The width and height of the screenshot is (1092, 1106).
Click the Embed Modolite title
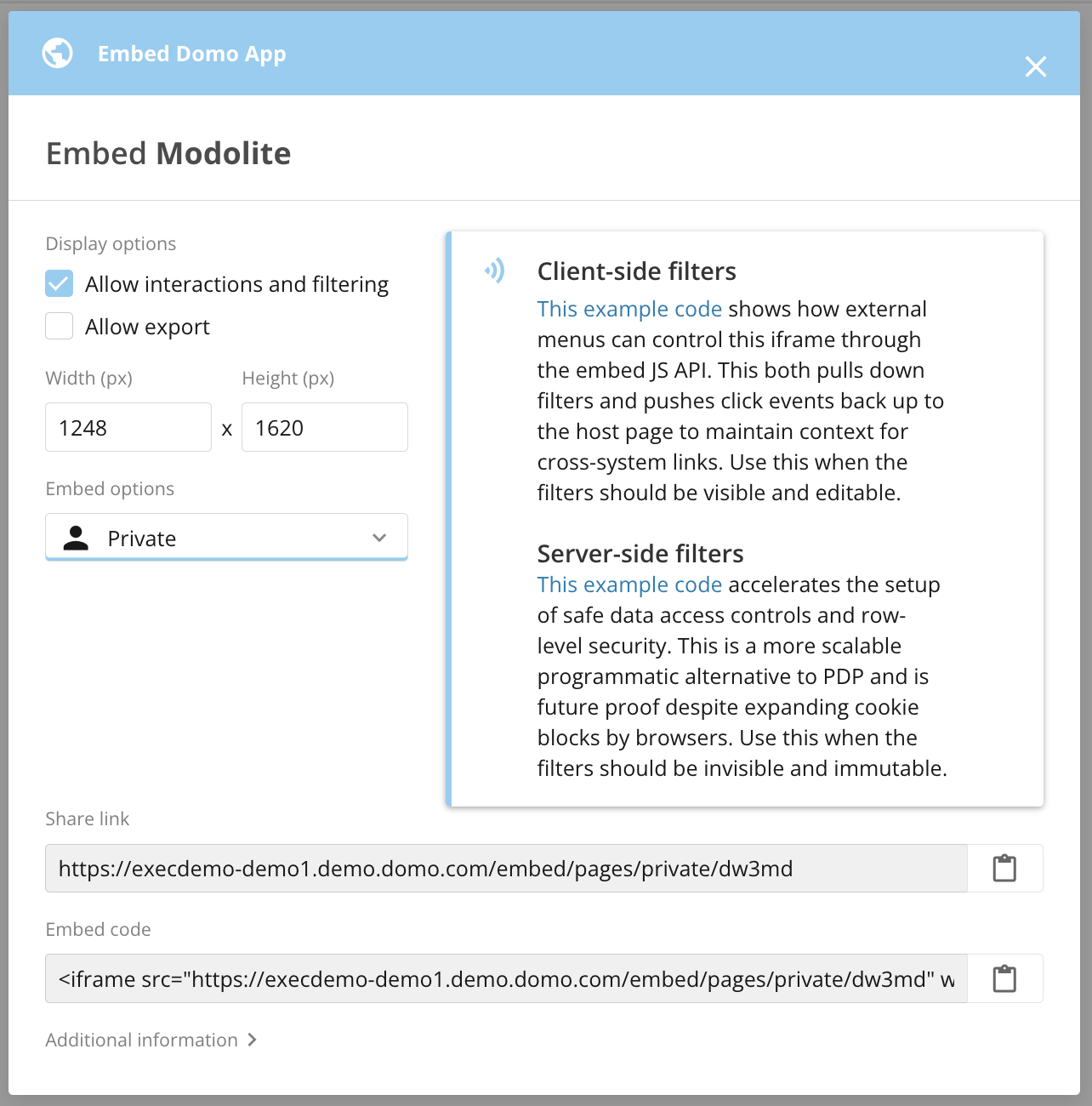click(x=168, y=153)
